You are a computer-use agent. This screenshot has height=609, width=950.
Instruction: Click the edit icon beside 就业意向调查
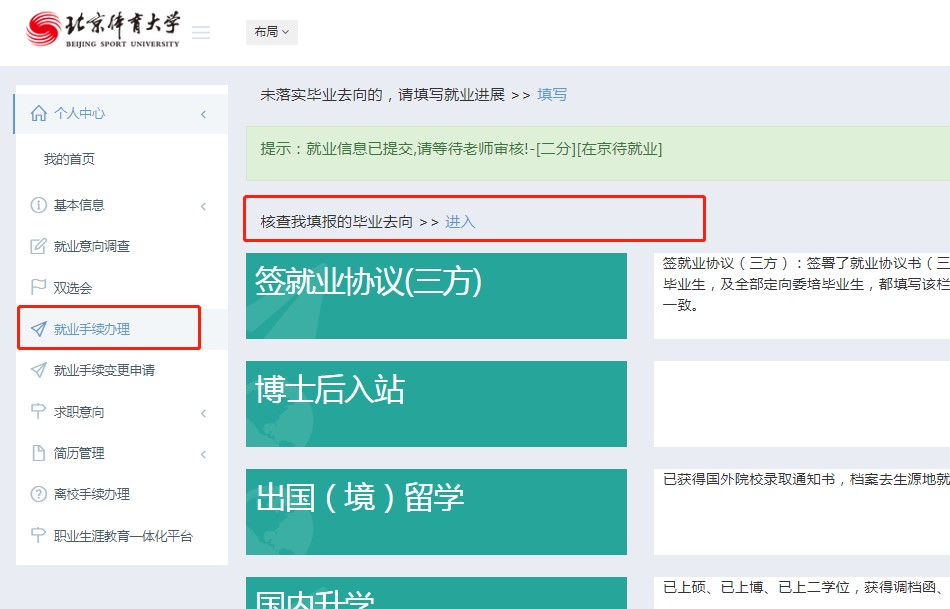39,246
